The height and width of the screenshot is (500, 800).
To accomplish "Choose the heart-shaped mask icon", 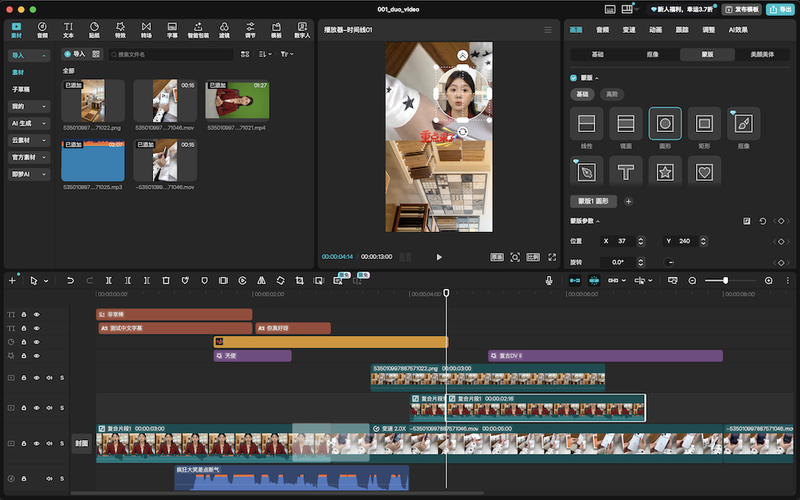I will [x=704, y=172].
